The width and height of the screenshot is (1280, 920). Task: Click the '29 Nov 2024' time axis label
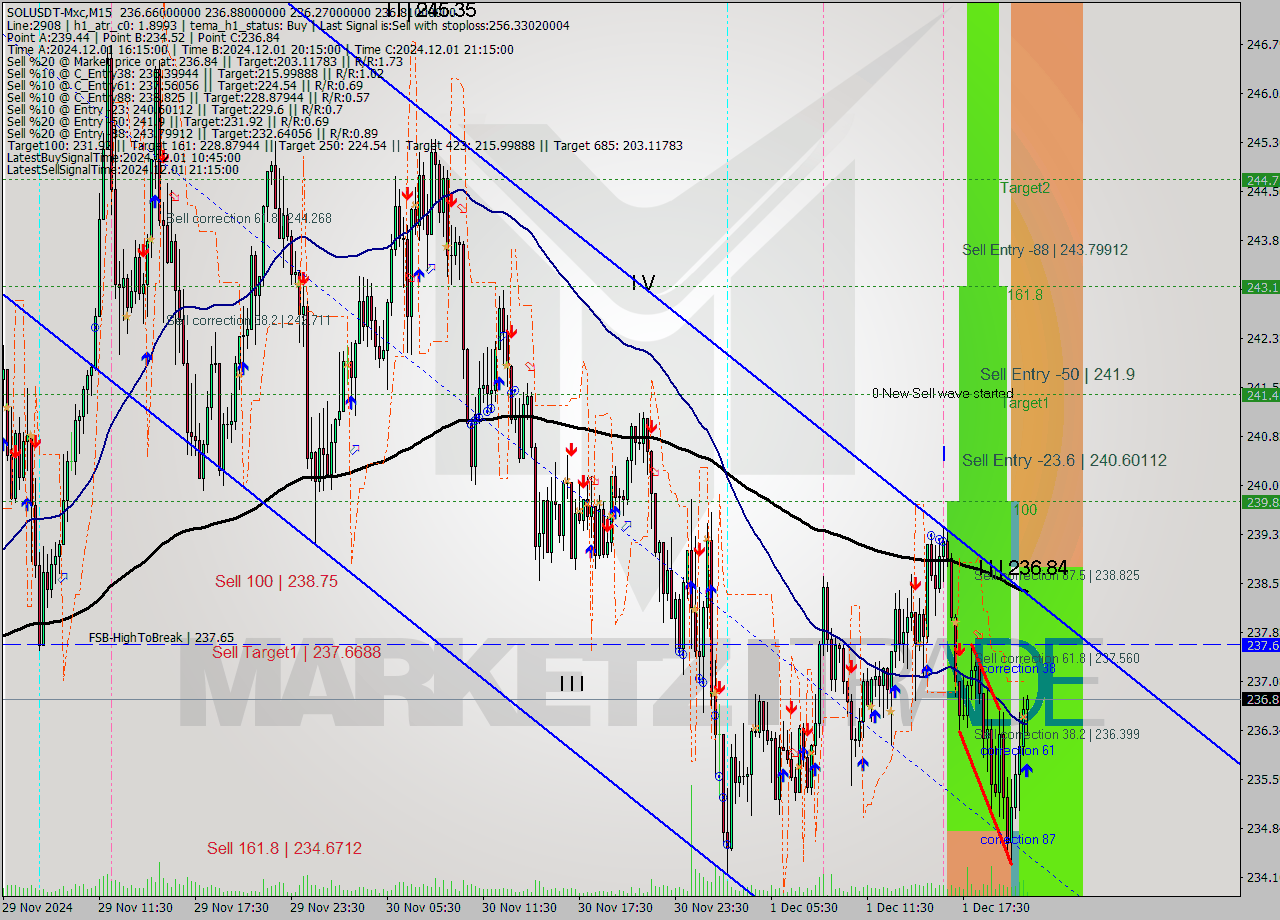(37, 907)
